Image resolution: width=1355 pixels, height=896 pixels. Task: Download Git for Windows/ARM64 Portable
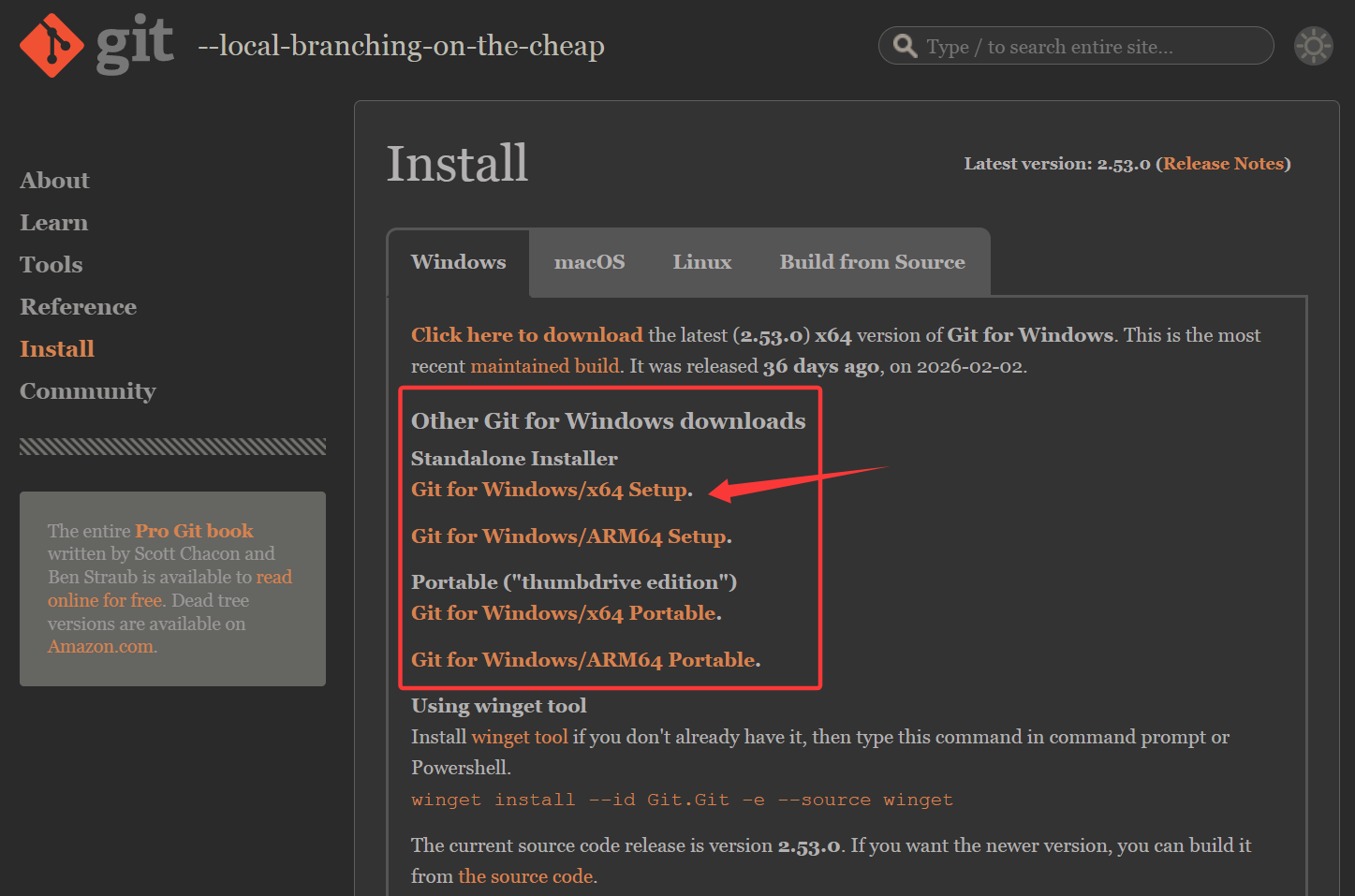coord(583,660)
